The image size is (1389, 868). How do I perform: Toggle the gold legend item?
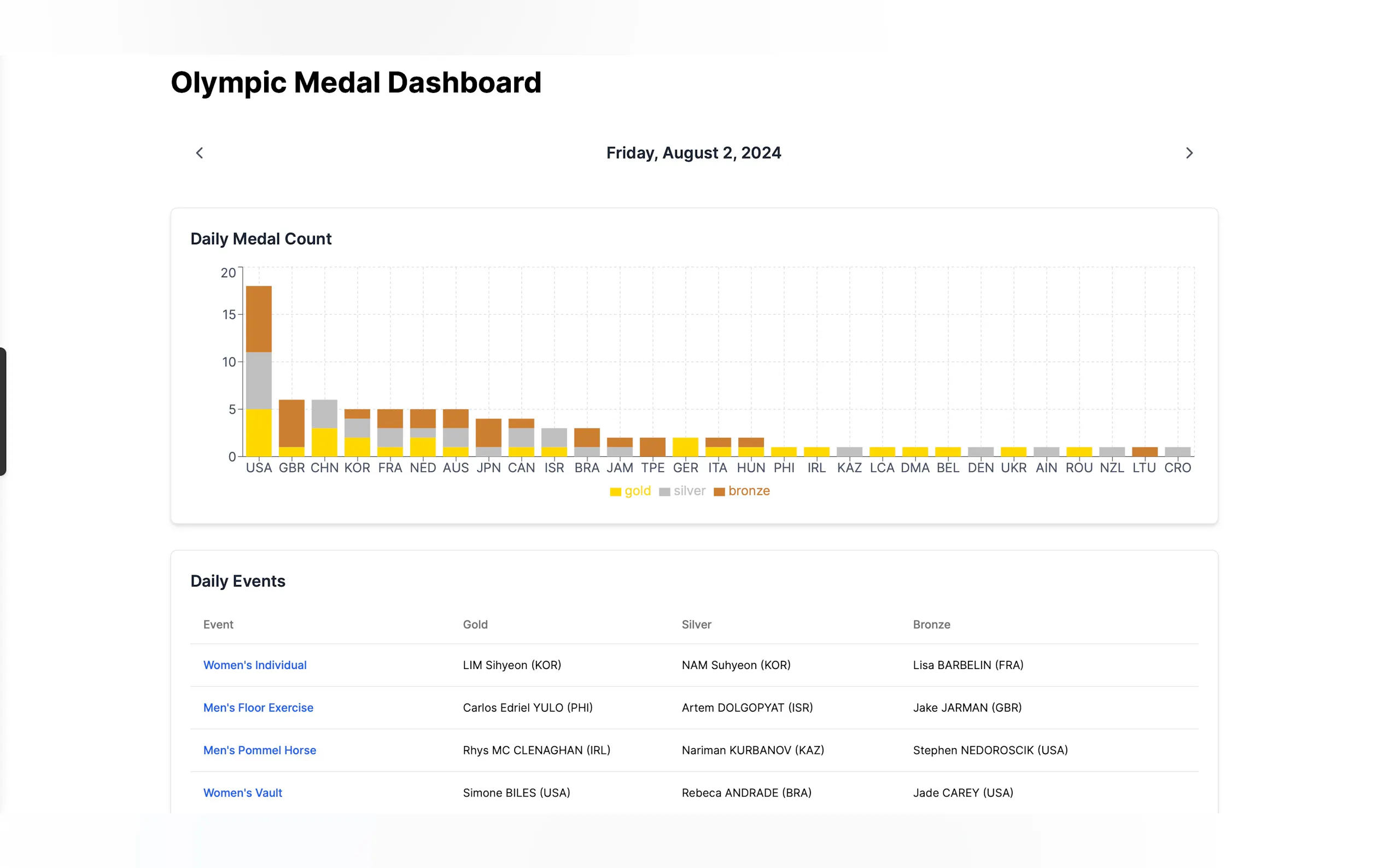click(x=630, y=491)
